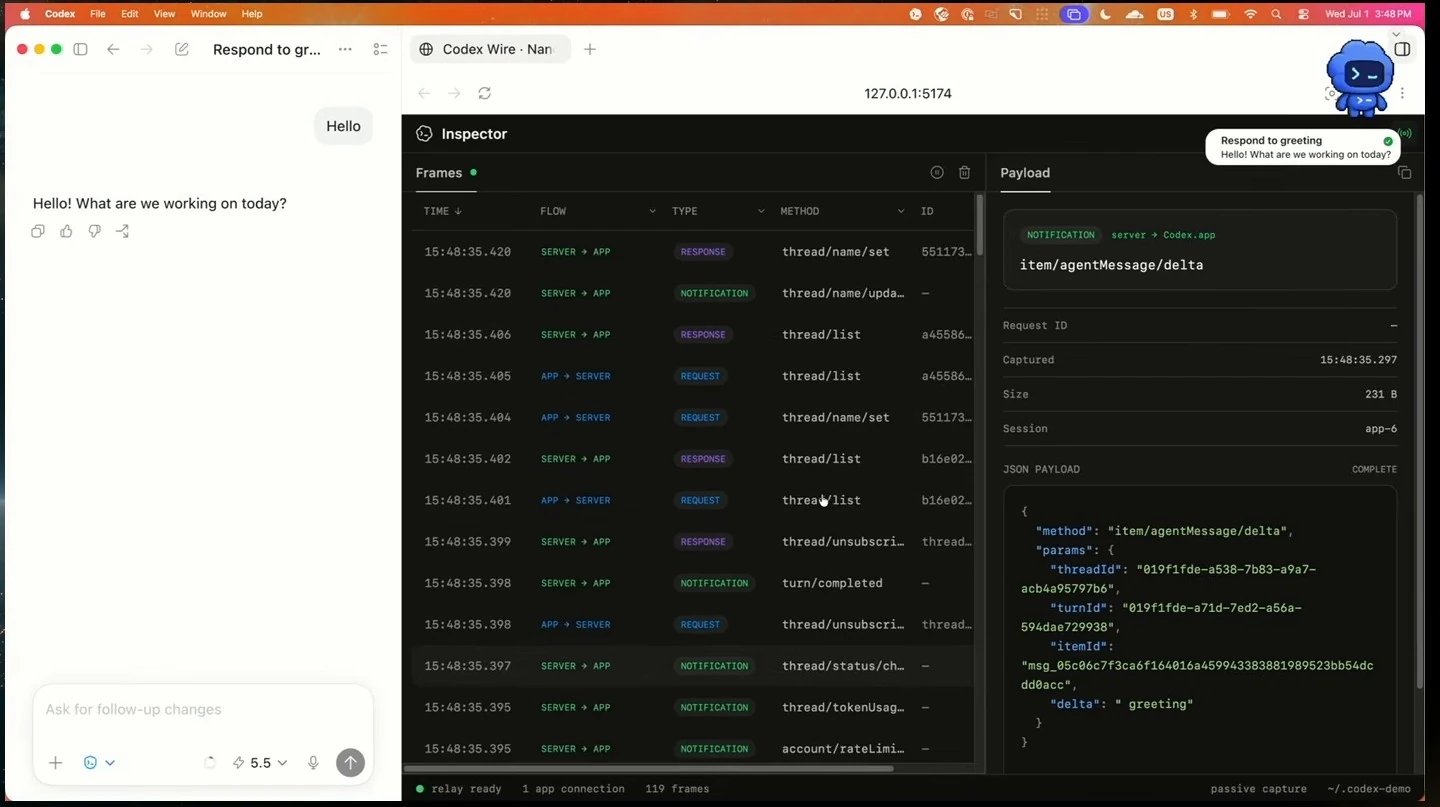Send the message with arrow button
The height and width of the screenshot is (807, 1440).
click(350, 762)
